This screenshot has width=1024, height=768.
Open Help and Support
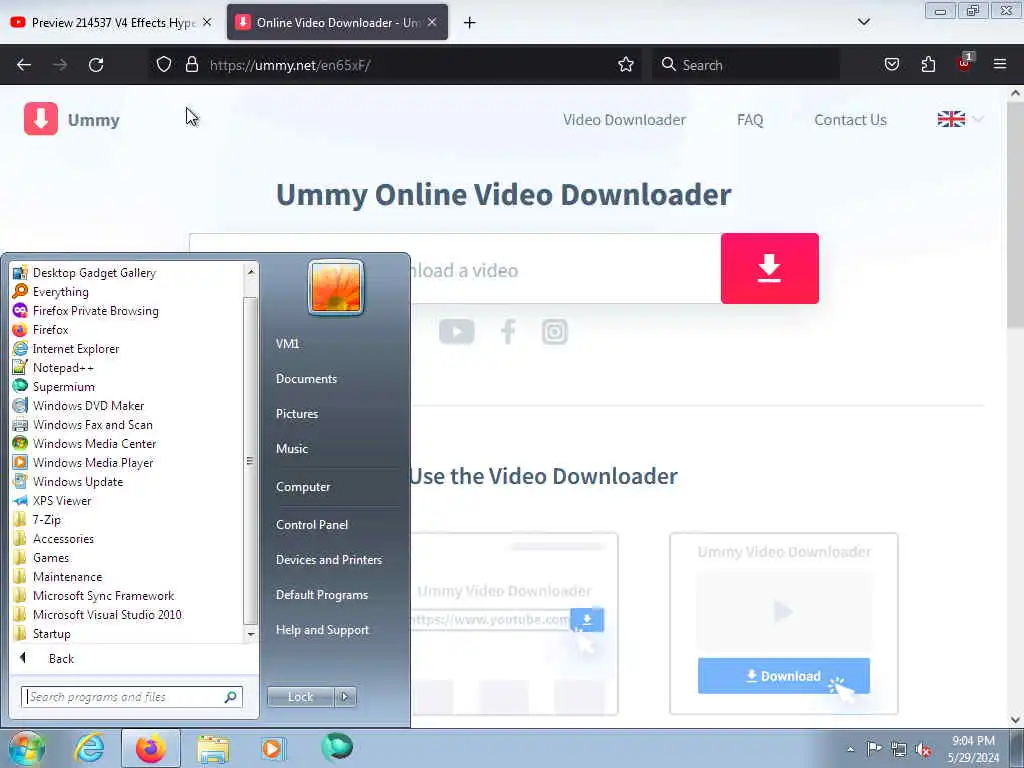coord(322,630)
